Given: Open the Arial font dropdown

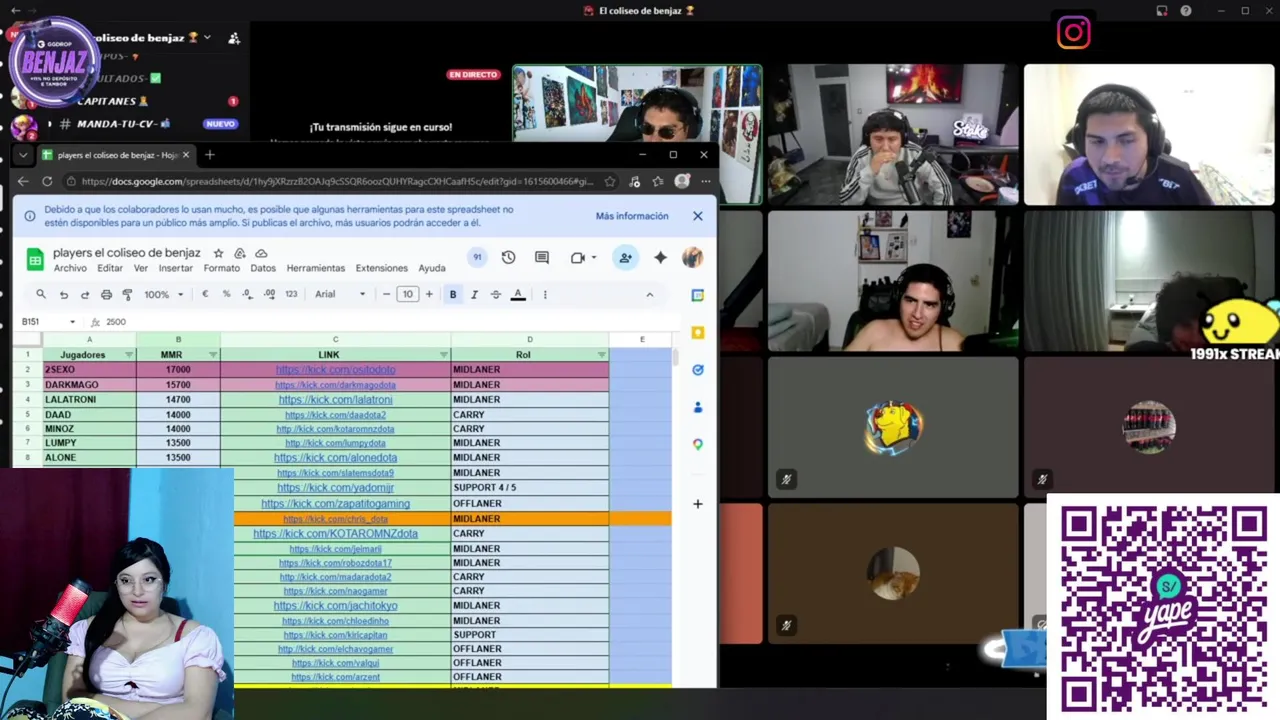Looking at the screenshot, I should [x=340, y=294].
